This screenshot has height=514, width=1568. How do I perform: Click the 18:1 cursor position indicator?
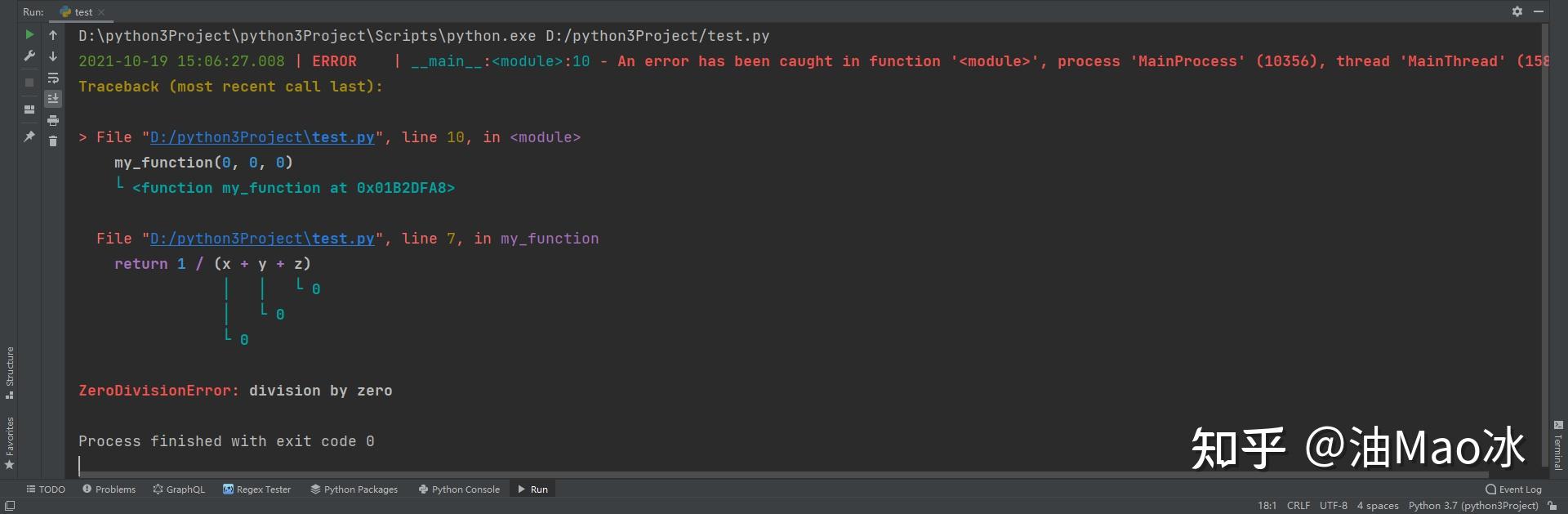pos(1267,506)
